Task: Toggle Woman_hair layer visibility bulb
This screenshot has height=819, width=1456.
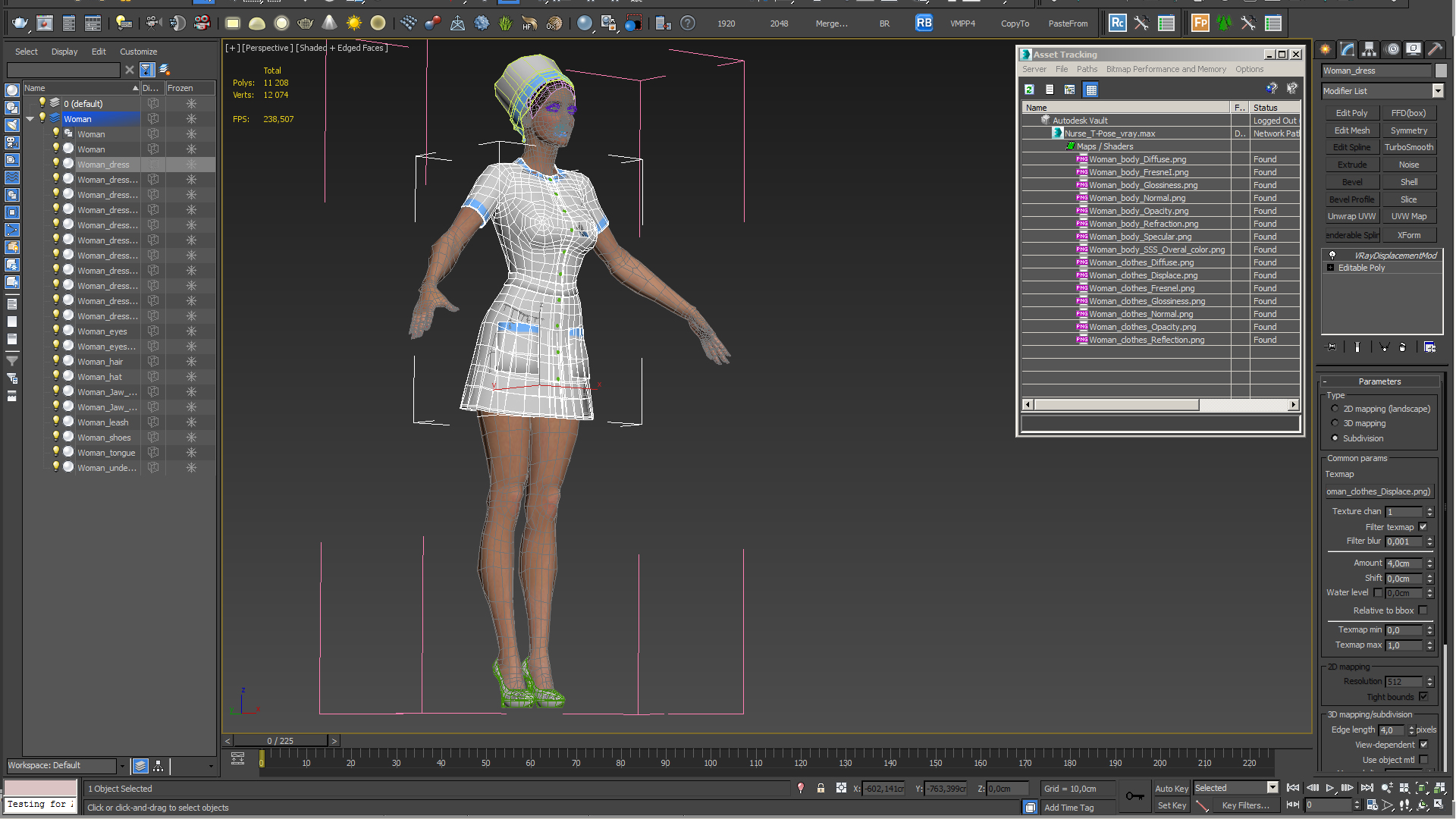Action: point(55,361)
